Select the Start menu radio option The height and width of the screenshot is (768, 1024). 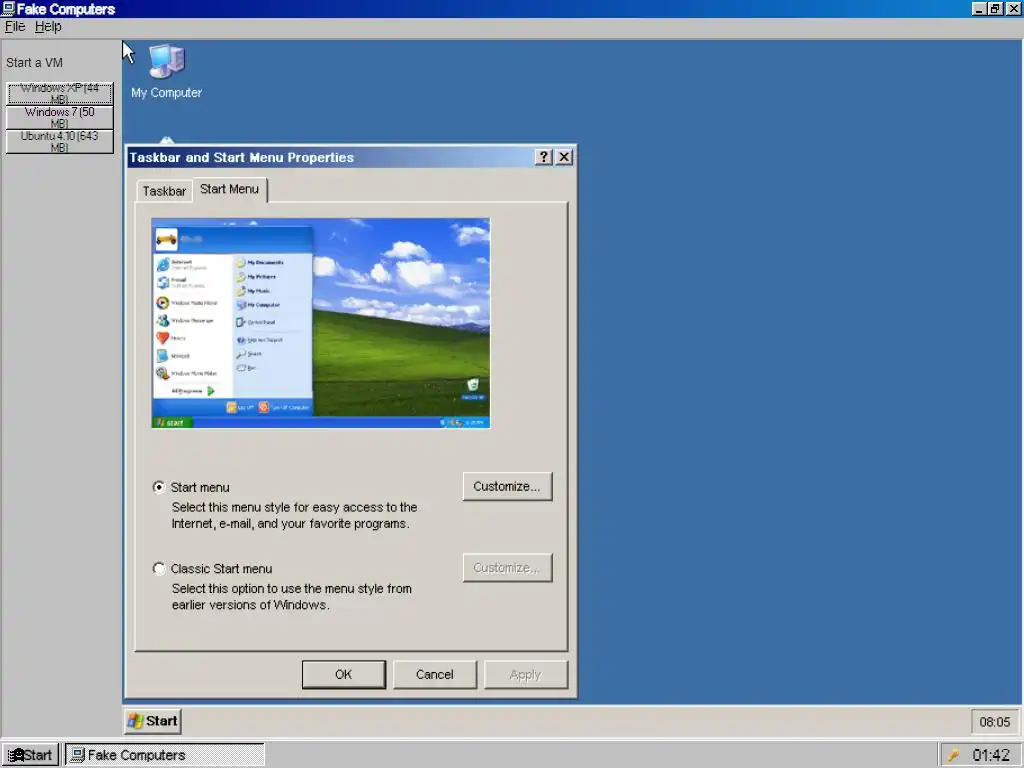(x=159, y=487)
